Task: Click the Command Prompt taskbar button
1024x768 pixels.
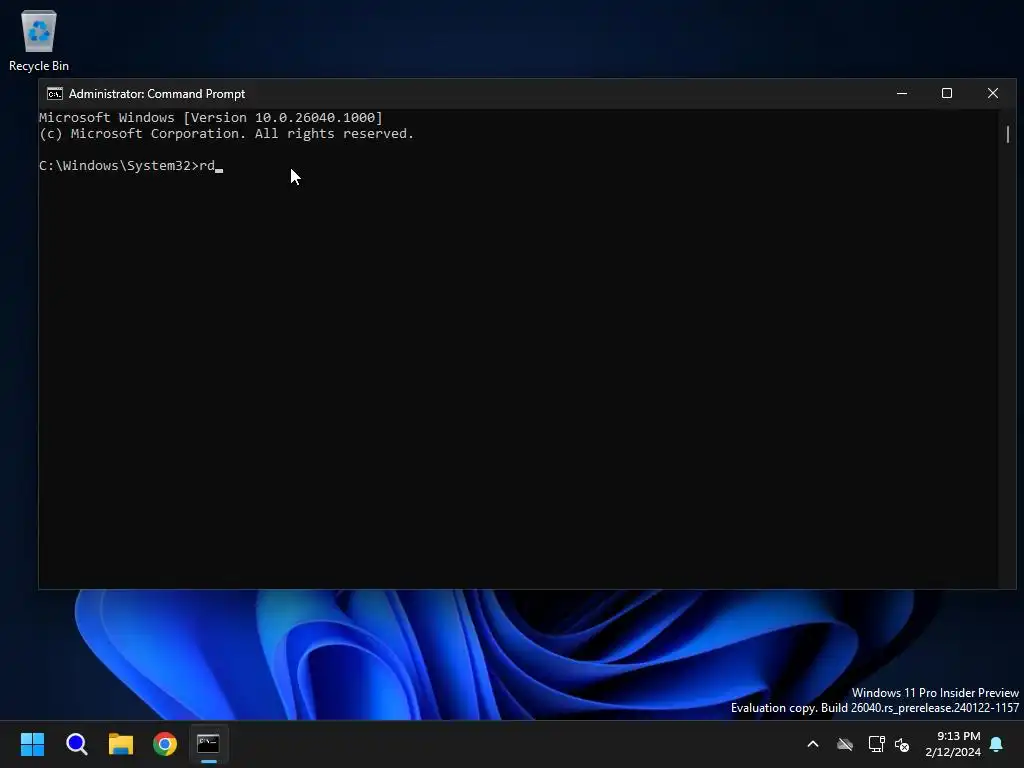Action: pos(209,744)
